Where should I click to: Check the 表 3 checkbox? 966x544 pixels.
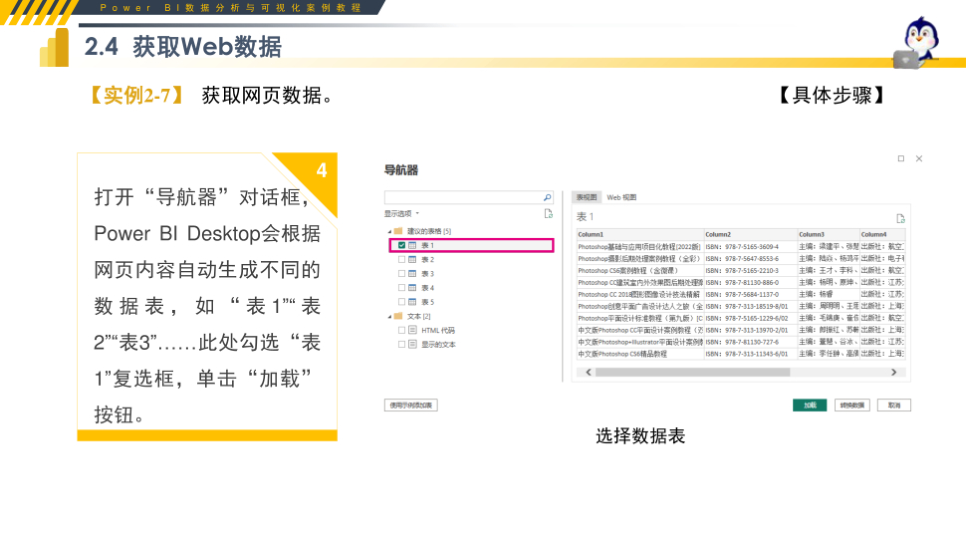(402, 274)
